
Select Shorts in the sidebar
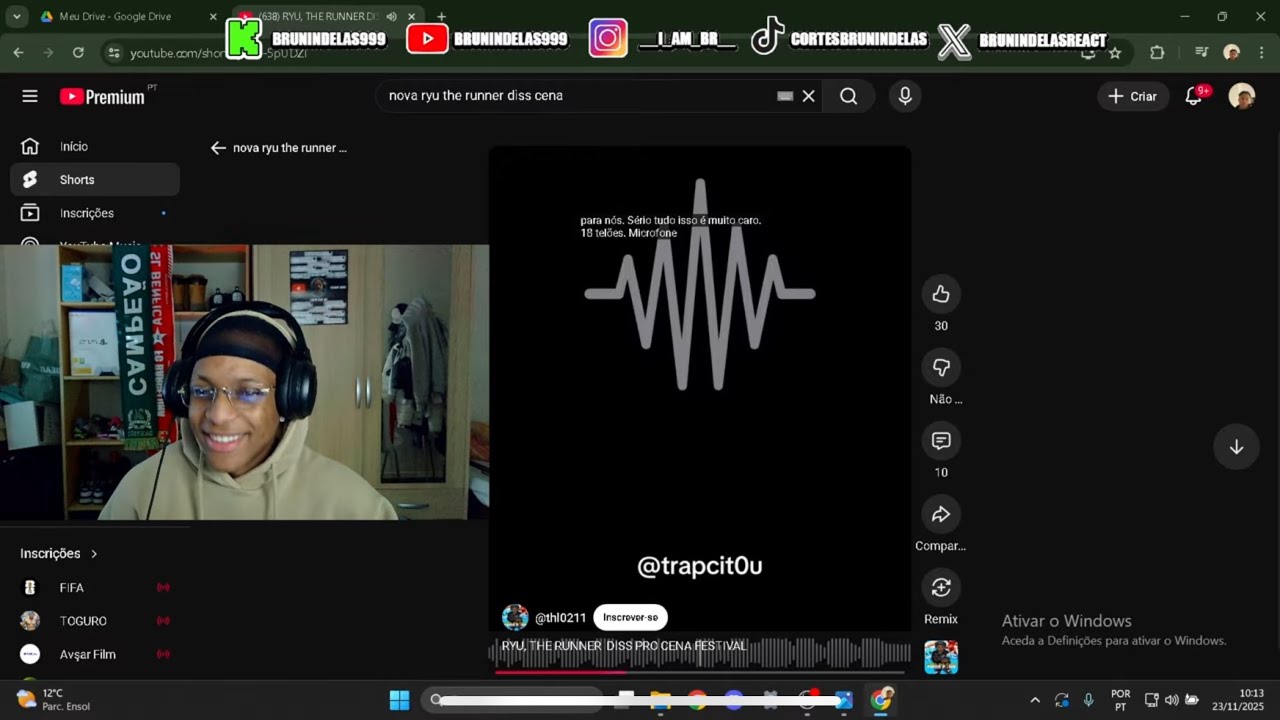tap(95, 180)
